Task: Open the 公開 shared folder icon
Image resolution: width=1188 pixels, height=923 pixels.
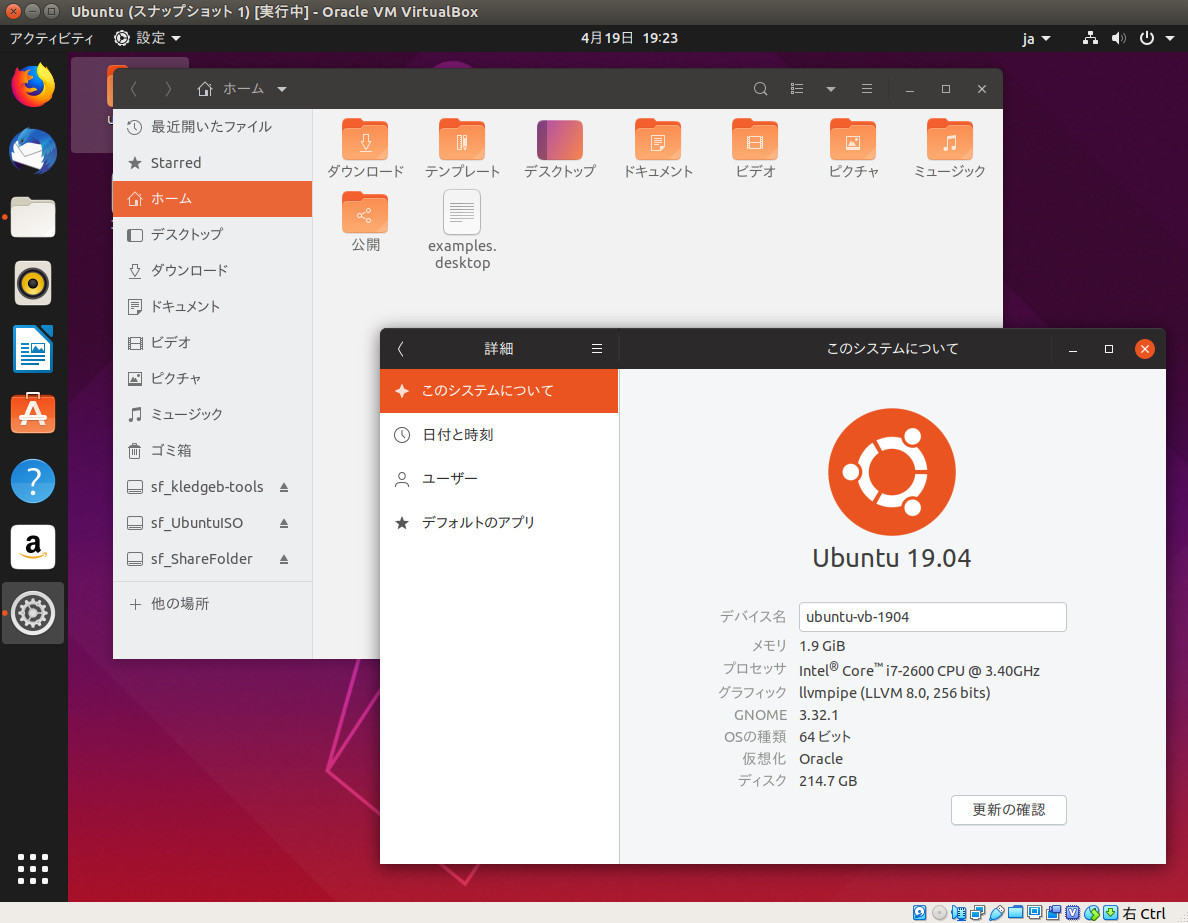Action: [x=365, y=213]
